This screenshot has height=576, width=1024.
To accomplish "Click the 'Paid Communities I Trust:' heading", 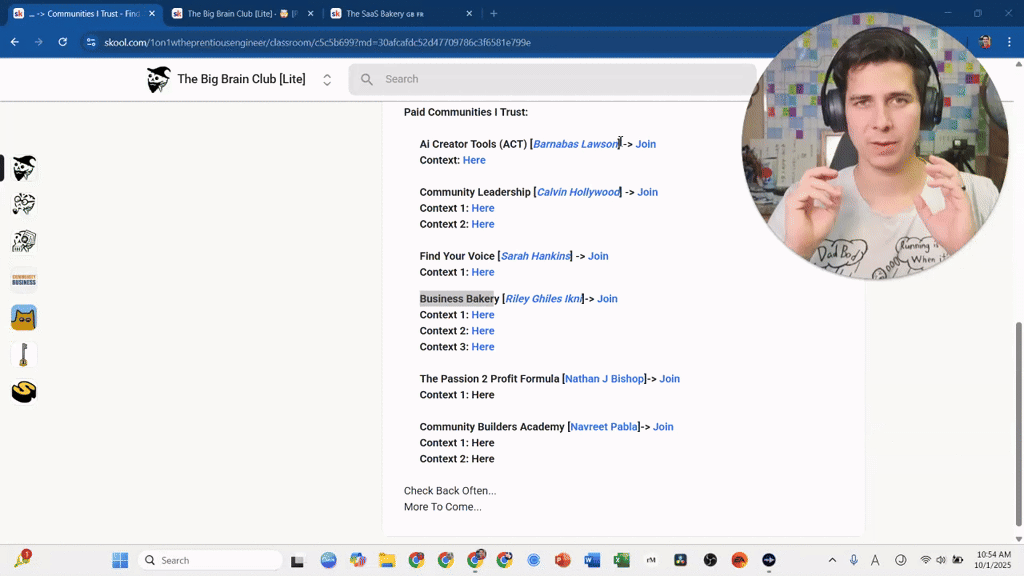I will [x=466, y=112].
